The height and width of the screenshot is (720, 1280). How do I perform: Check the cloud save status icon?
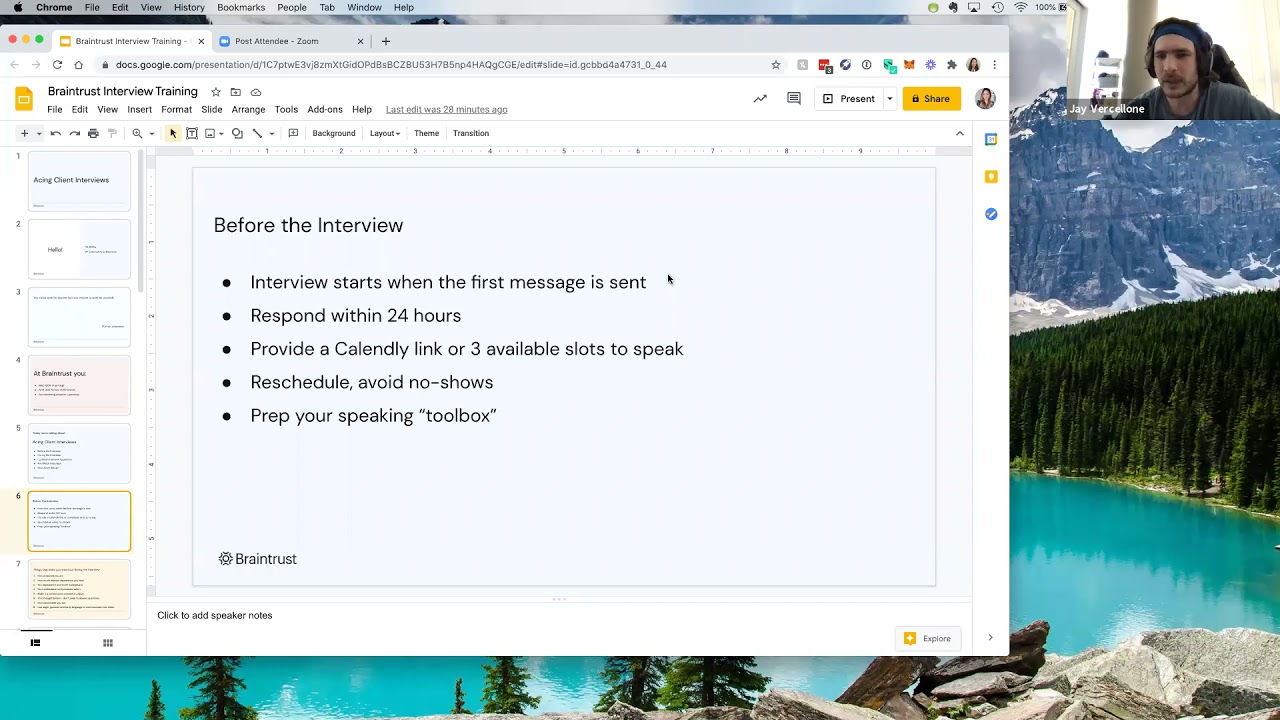pos(256,92)
